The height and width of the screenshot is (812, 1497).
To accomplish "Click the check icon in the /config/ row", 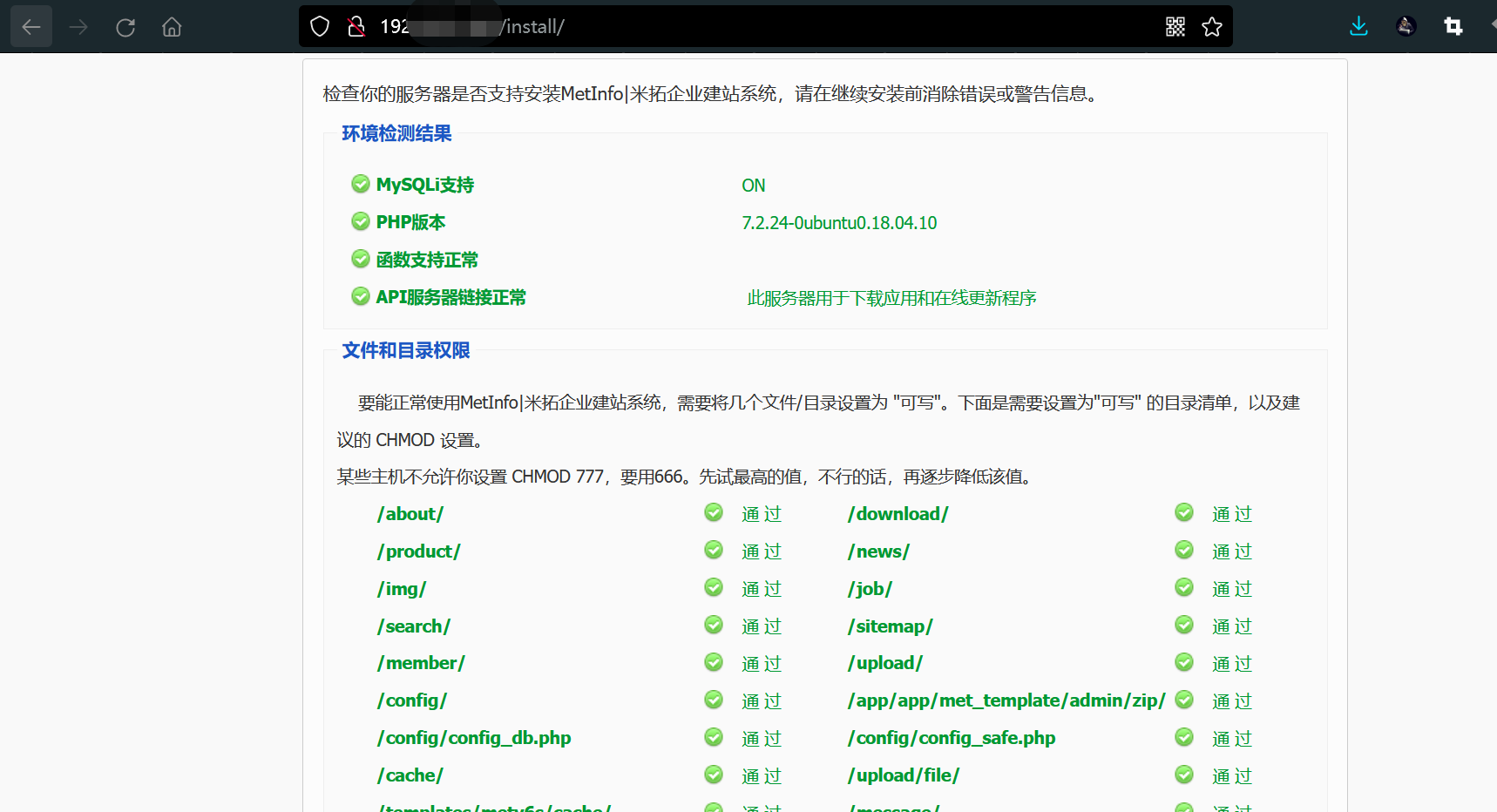I will 714,700.
